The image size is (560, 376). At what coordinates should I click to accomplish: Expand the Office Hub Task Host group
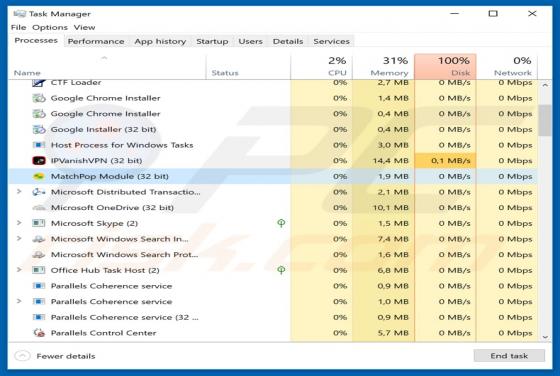(19, 270)
